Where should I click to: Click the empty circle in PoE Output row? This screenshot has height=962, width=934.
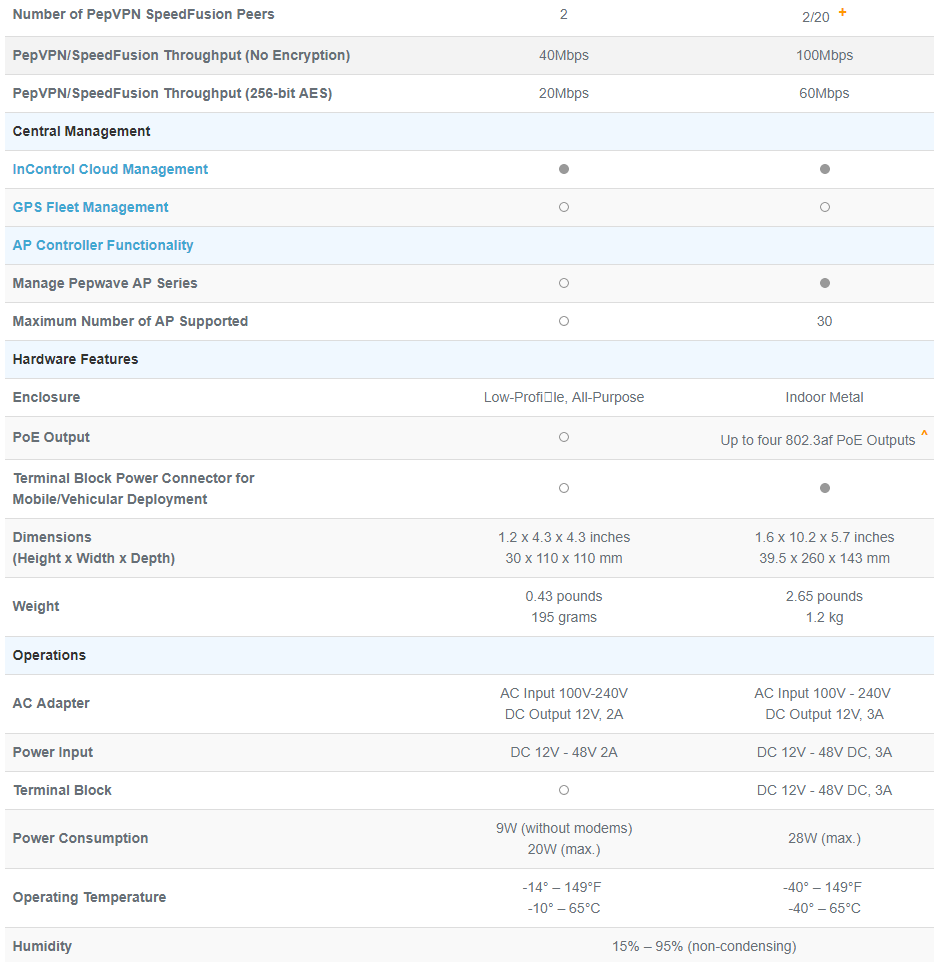click(564, 437)
